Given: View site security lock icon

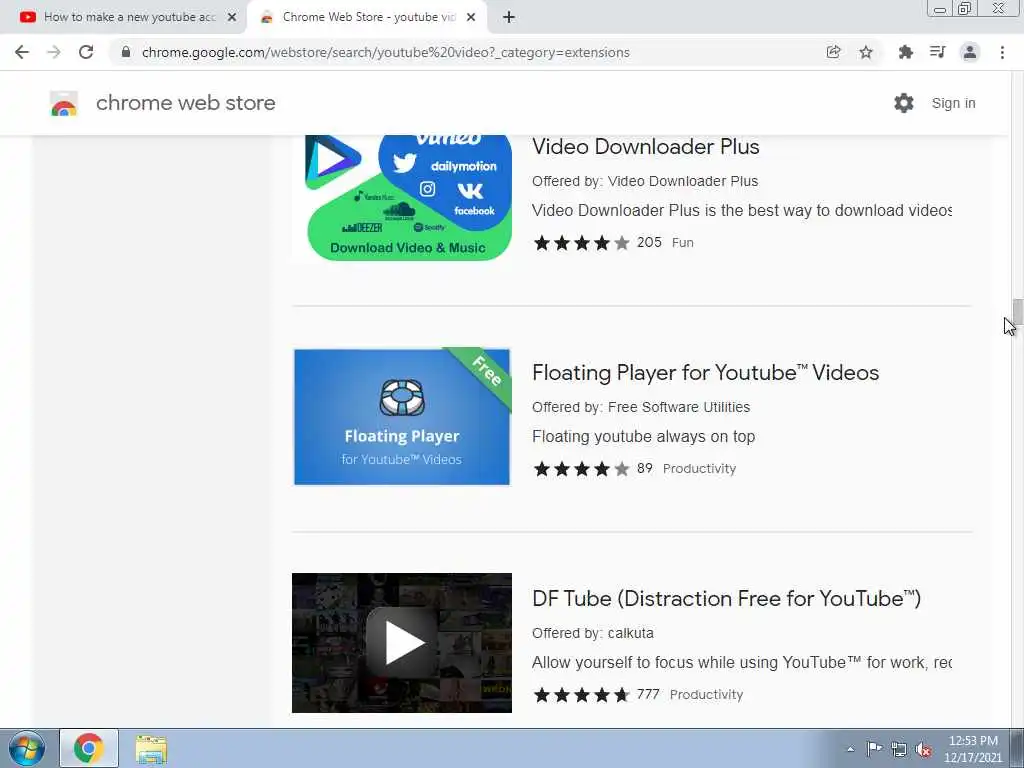Looking at the screenshot, I should pos(126,52).
